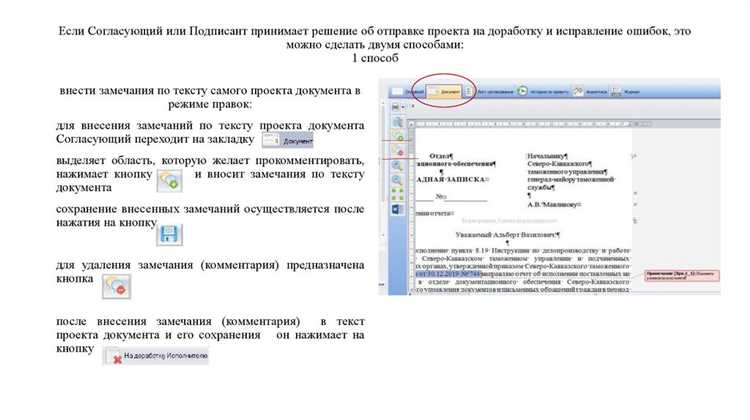750x420 pixels.
Task: Open the dropdown arrow next to save icon
Action: [x=403, y=107]
